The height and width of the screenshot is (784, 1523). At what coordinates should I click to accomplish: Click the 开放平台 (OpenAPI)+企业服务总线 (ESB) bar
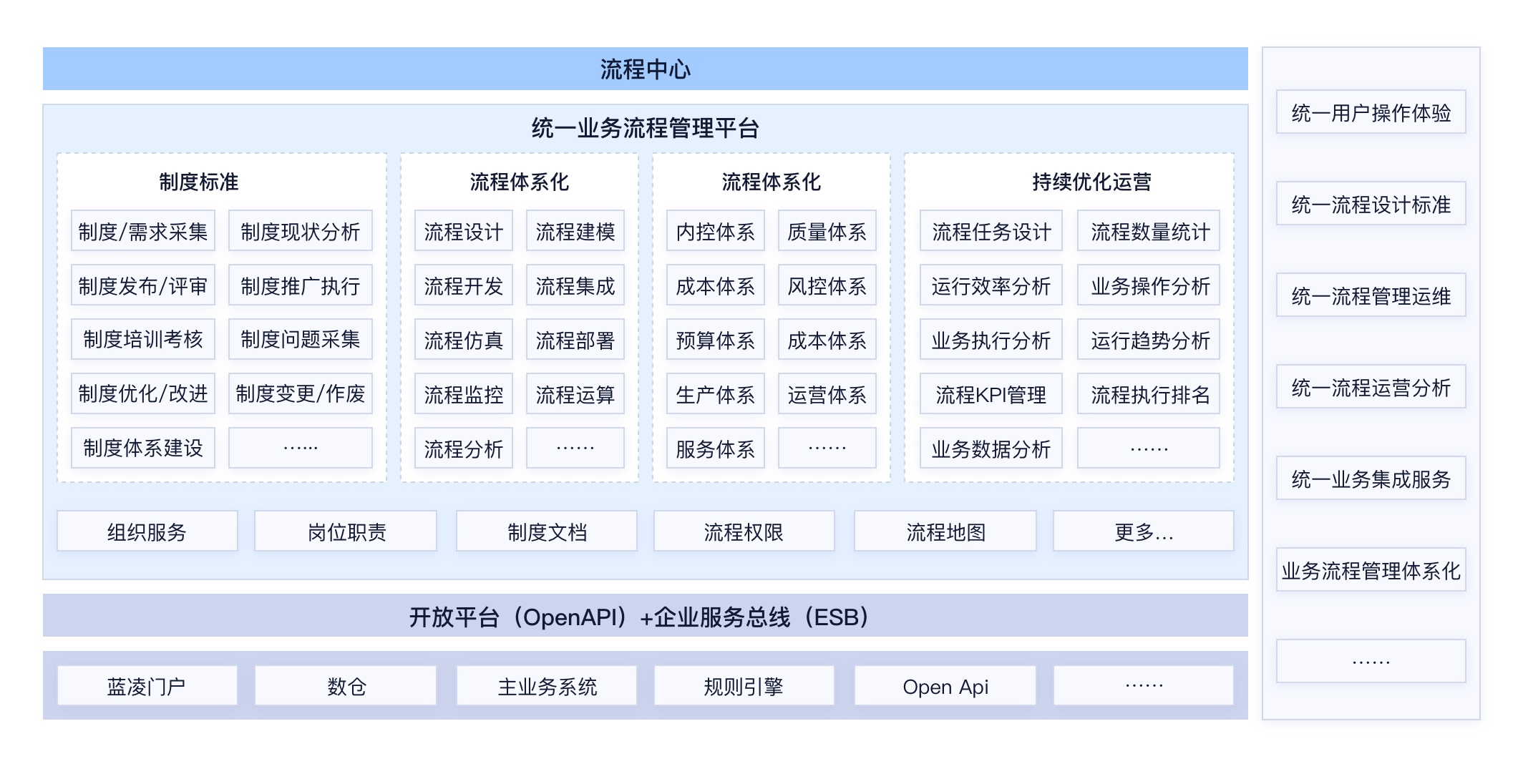(x=645, y=615)
